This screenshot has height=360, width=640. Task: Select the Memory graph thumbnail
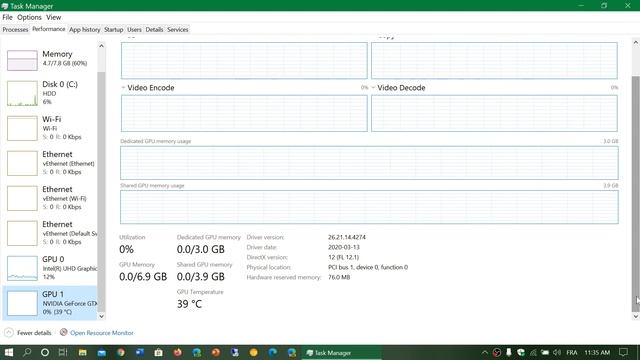22,60
